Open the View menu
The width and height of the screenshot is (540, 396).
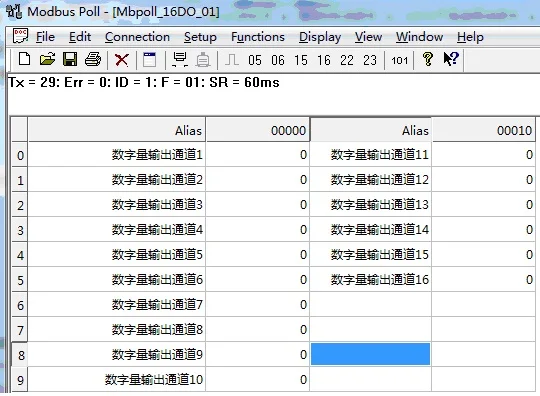(x=368, y=37)
